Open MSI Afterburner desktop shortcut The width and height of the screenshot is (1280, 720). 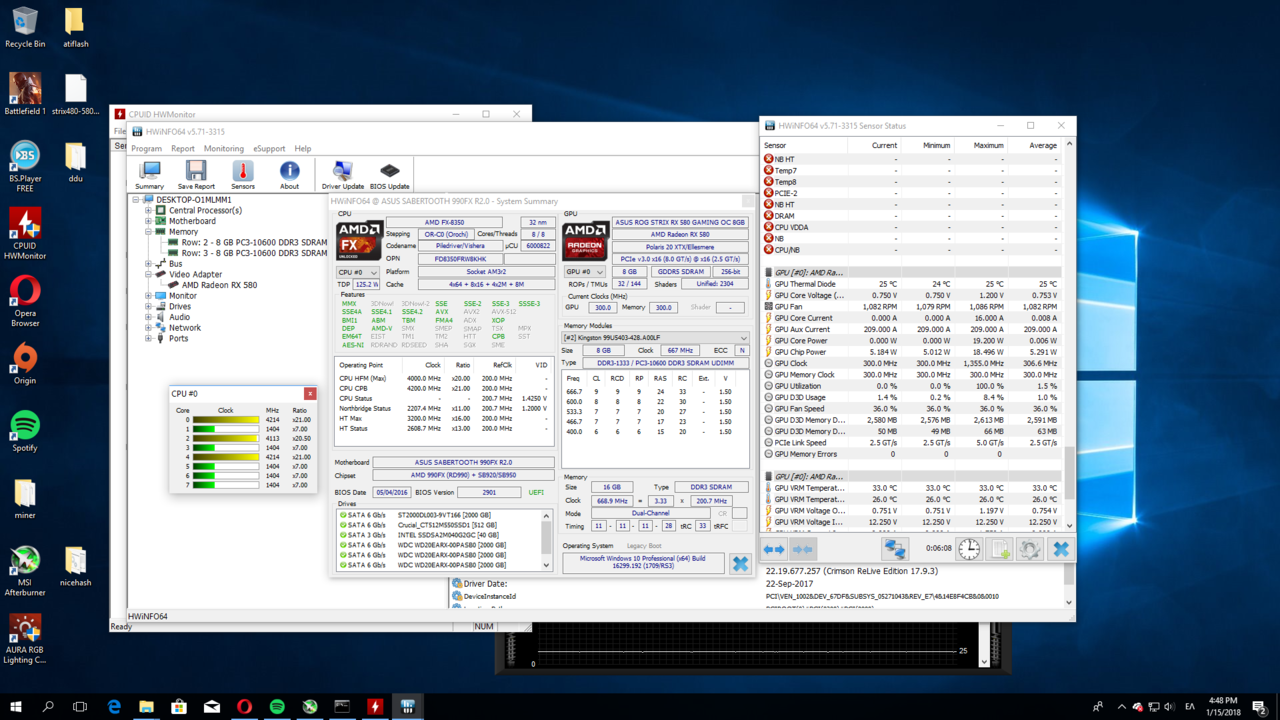click(x=25, y=572)
